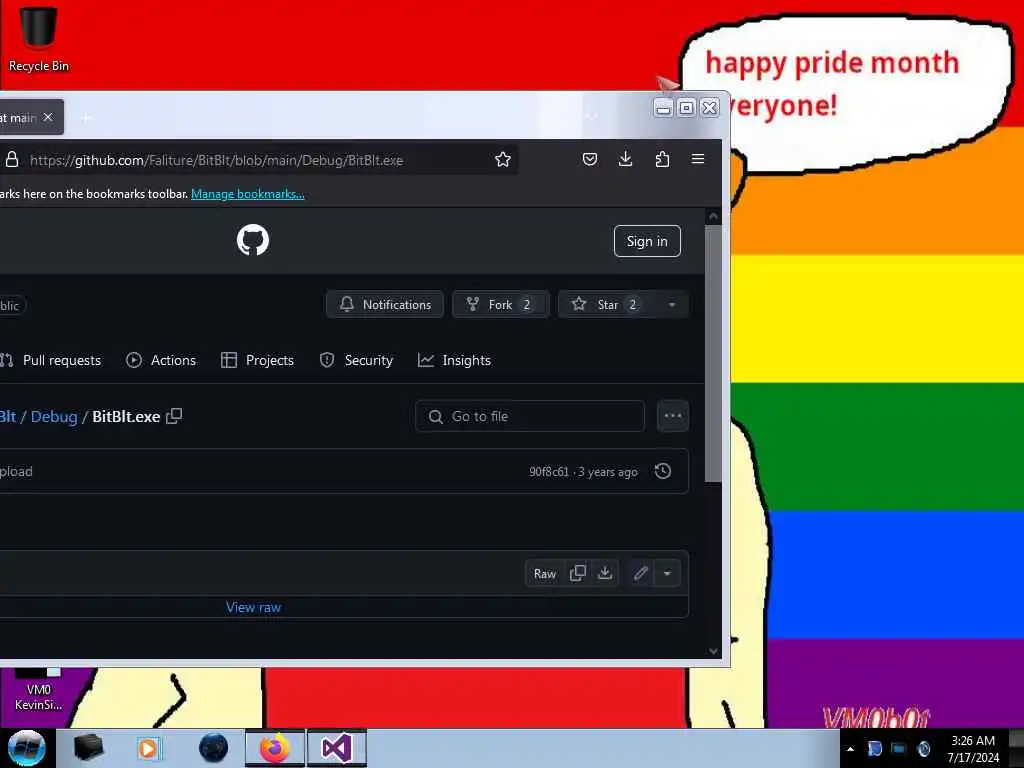Open the Firefox extensions puzzle icon
Screen dimensions: 1024x768
click(x=662, y=159)
